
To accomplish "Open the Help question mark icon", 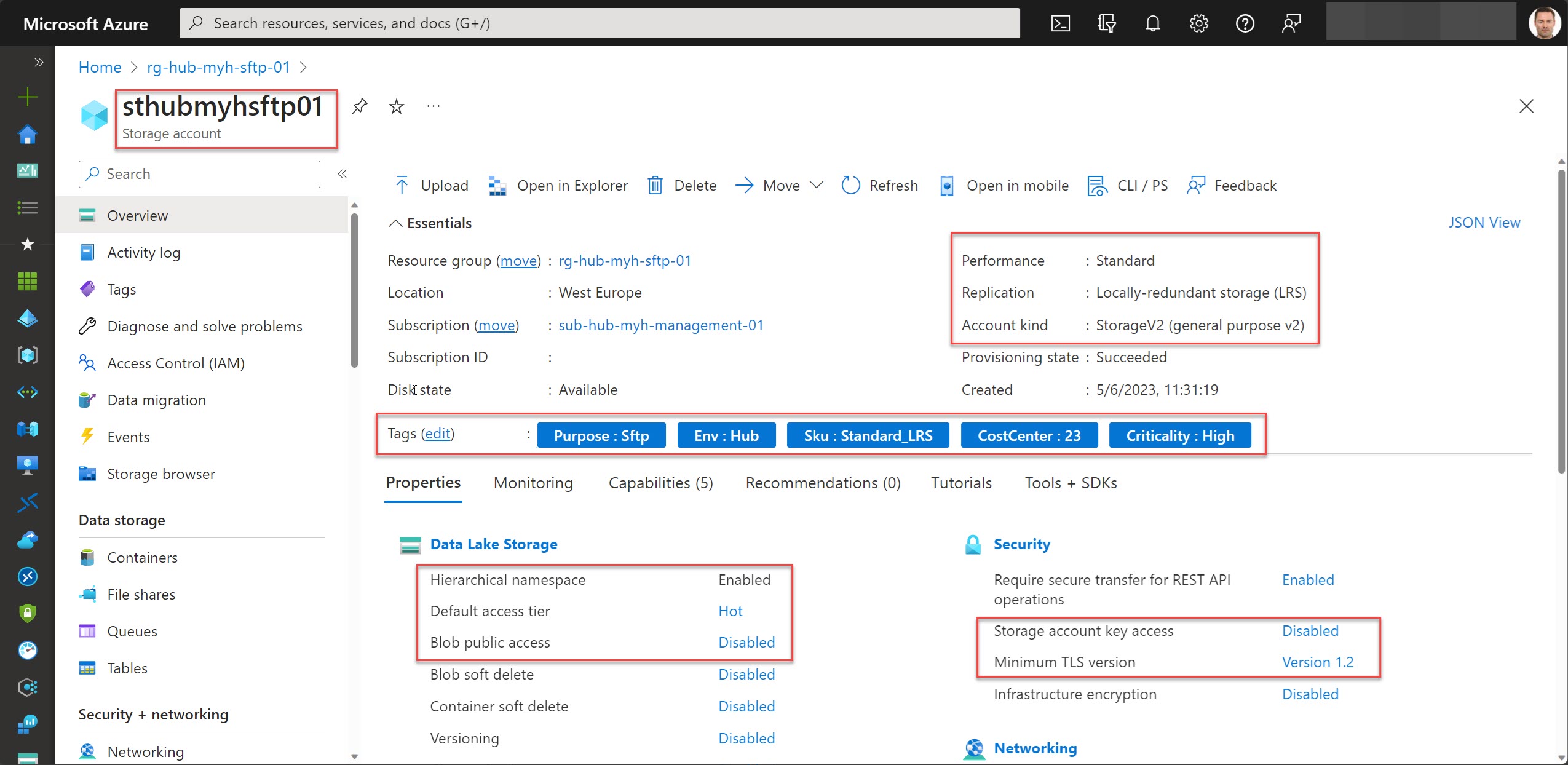I will coord(1245,23).
